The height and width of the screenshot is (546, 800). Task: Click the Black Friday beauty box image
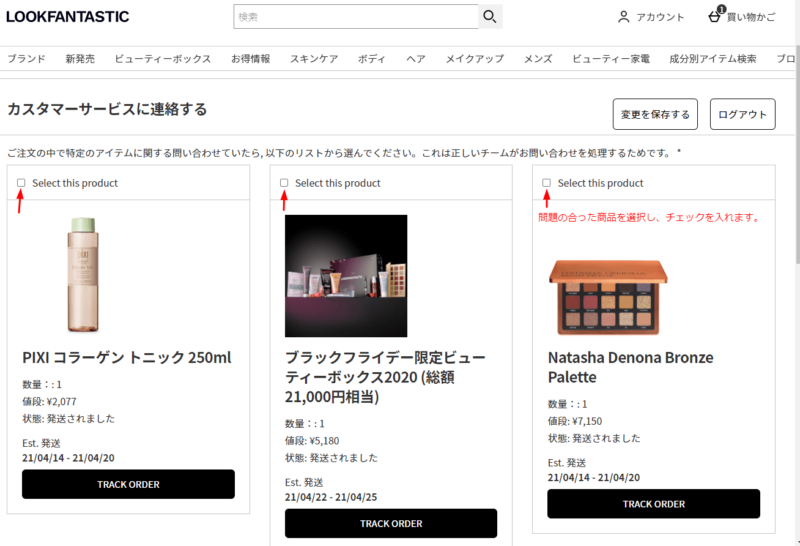tap(346, 276)
